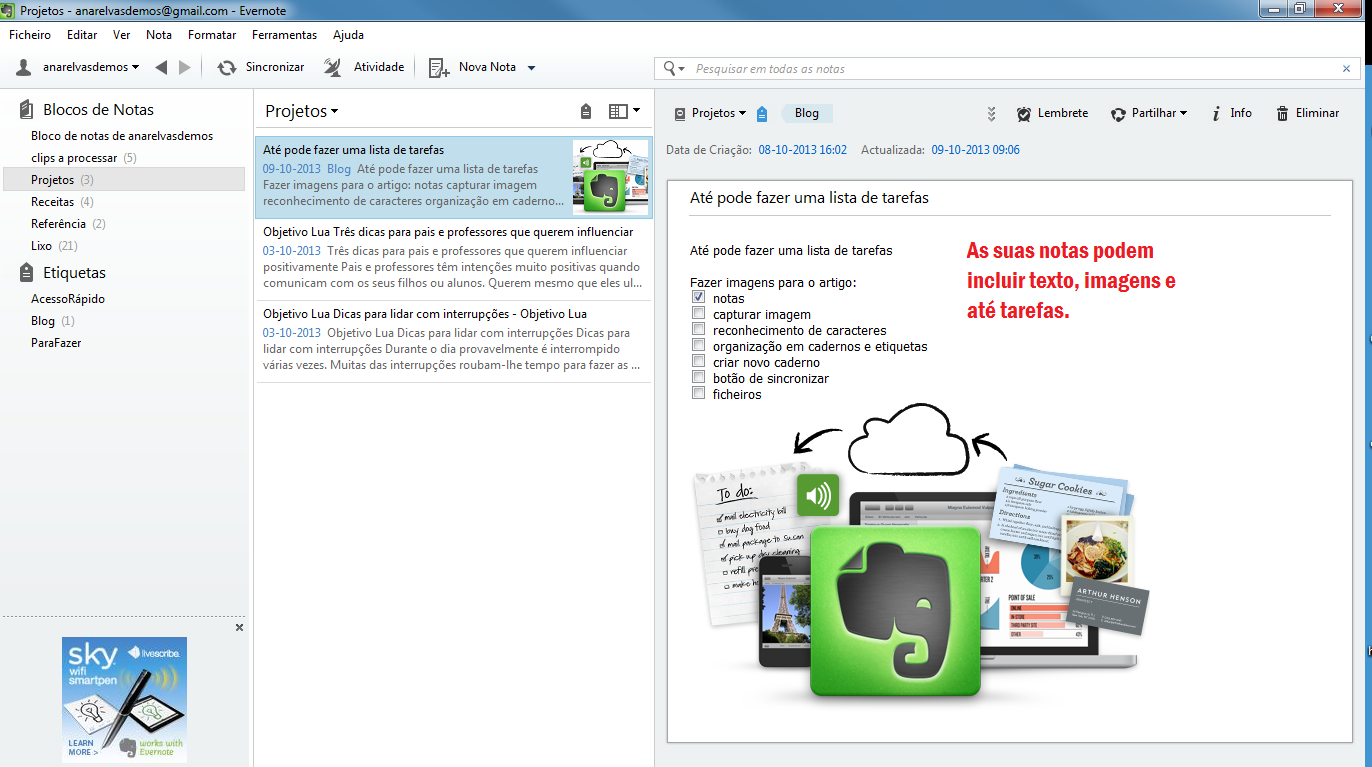Click the creation date 08-10-2013 16:02
The image size is (1372, 767).
[x=802, y=150]
